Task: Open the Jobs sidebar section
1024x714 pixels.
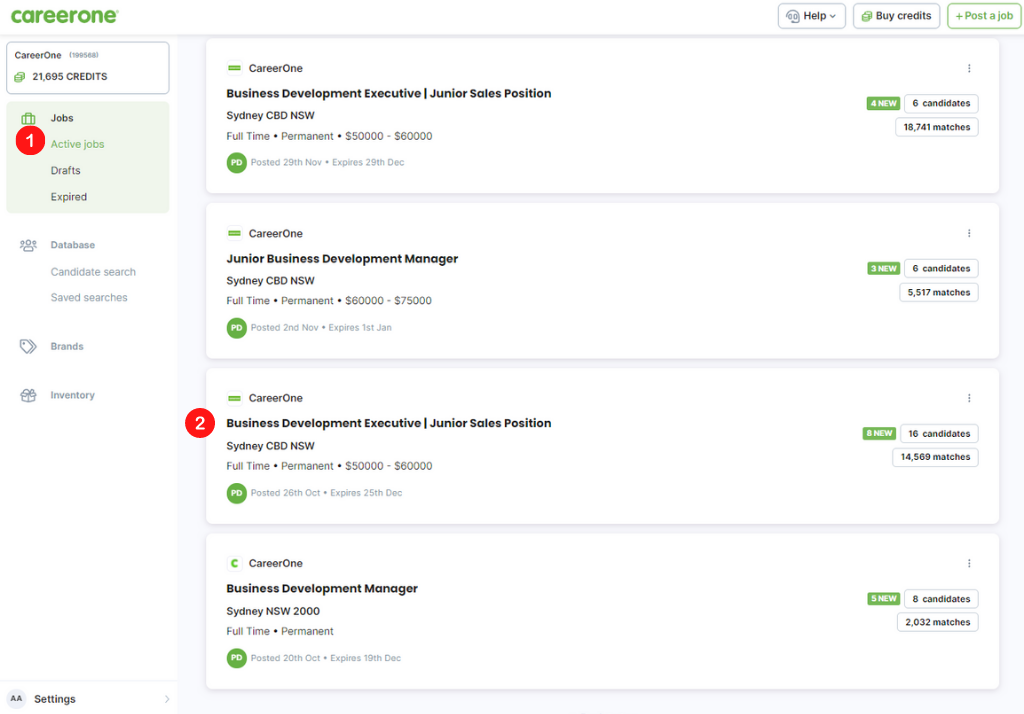Action: [x=62, y=118]
